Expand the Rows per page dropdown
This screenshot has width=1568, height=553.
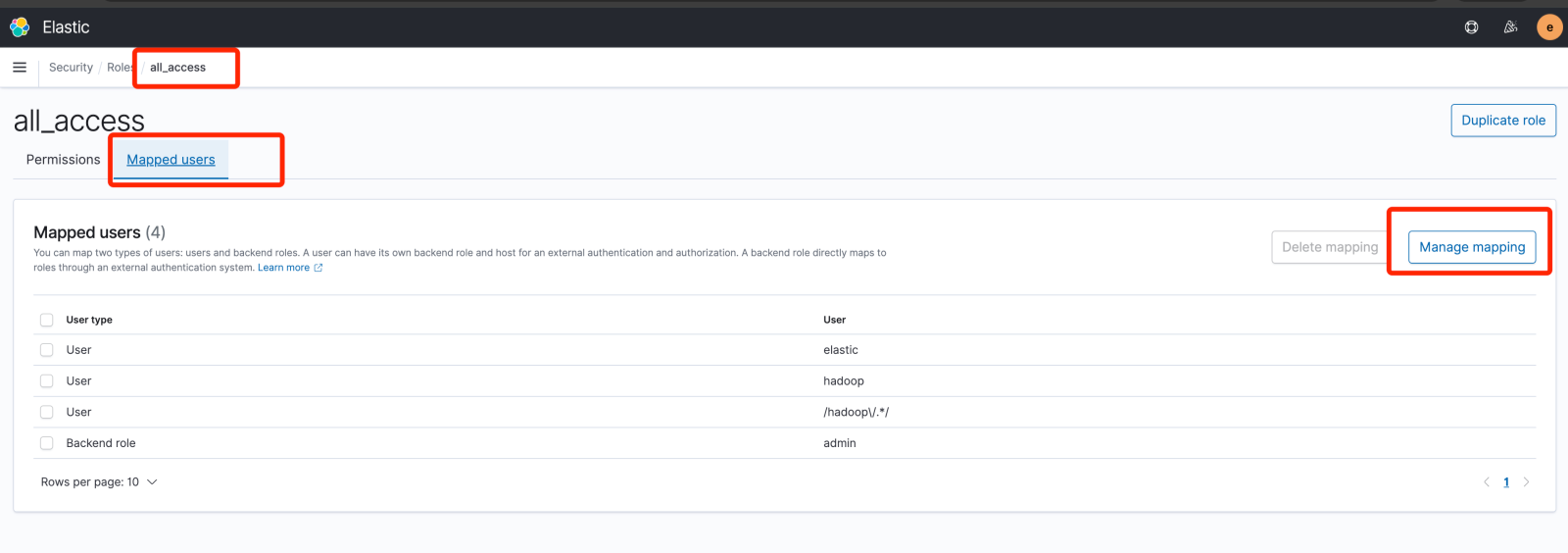pos(99,482)
